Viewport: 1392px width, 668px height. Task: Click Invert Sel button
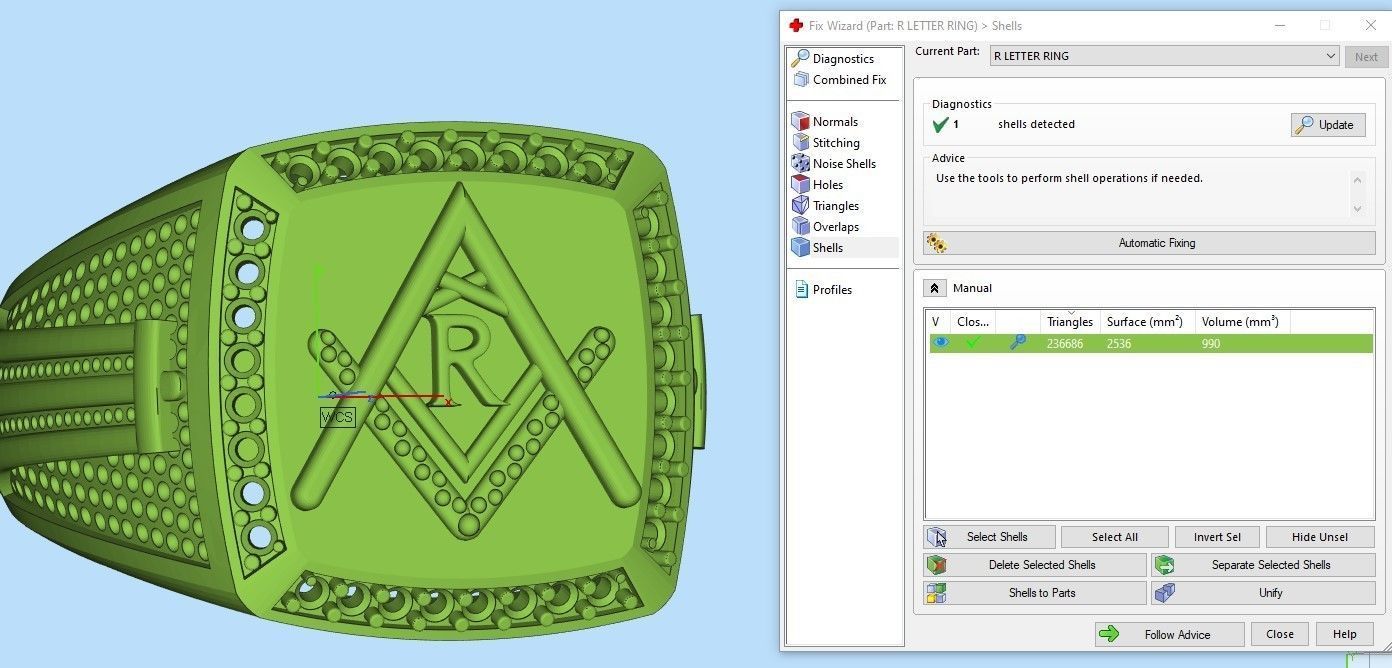click(1217, 537)
